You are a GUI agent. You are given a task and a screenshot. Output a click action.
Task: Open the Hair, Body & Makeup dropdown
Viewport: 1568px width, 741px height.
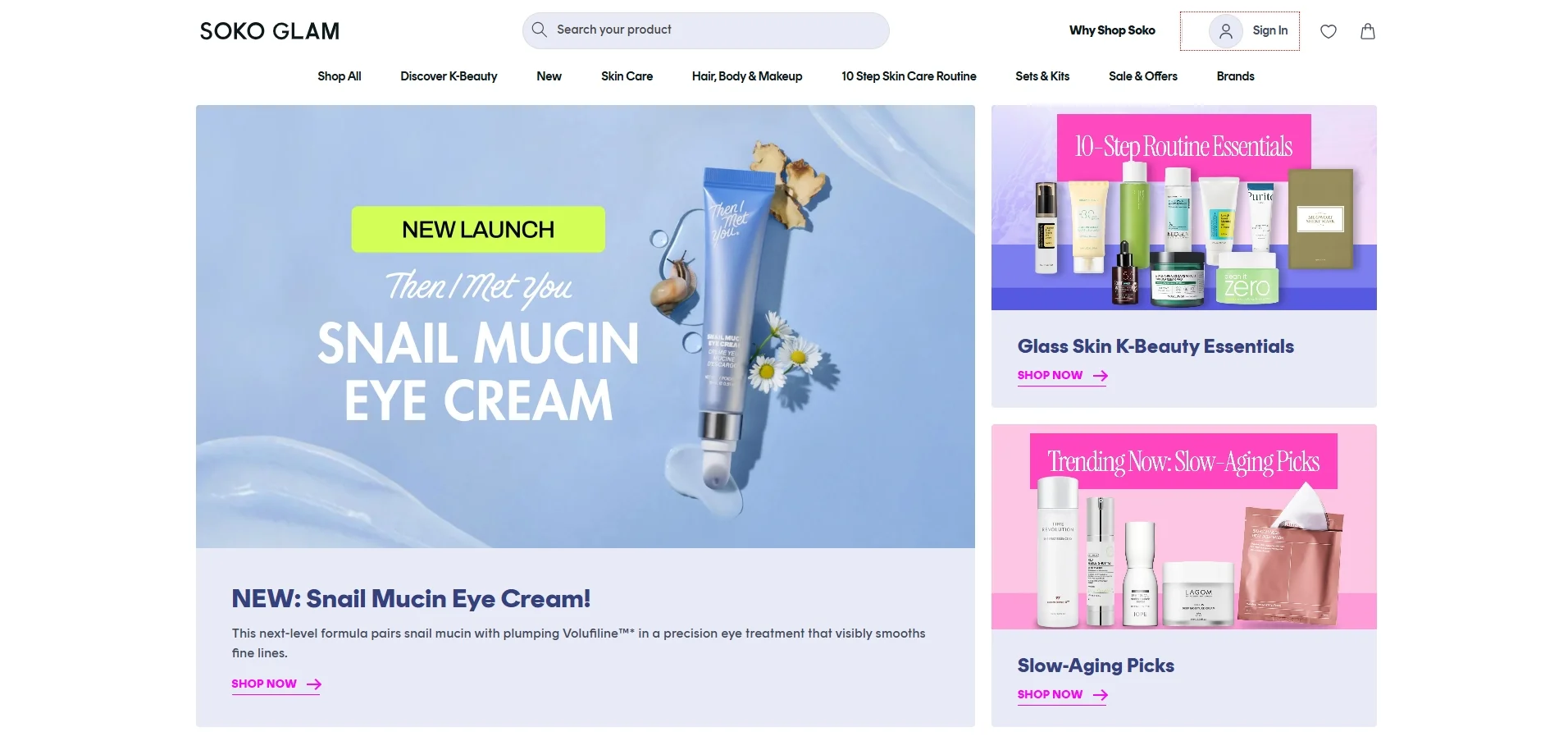(746, 76)
